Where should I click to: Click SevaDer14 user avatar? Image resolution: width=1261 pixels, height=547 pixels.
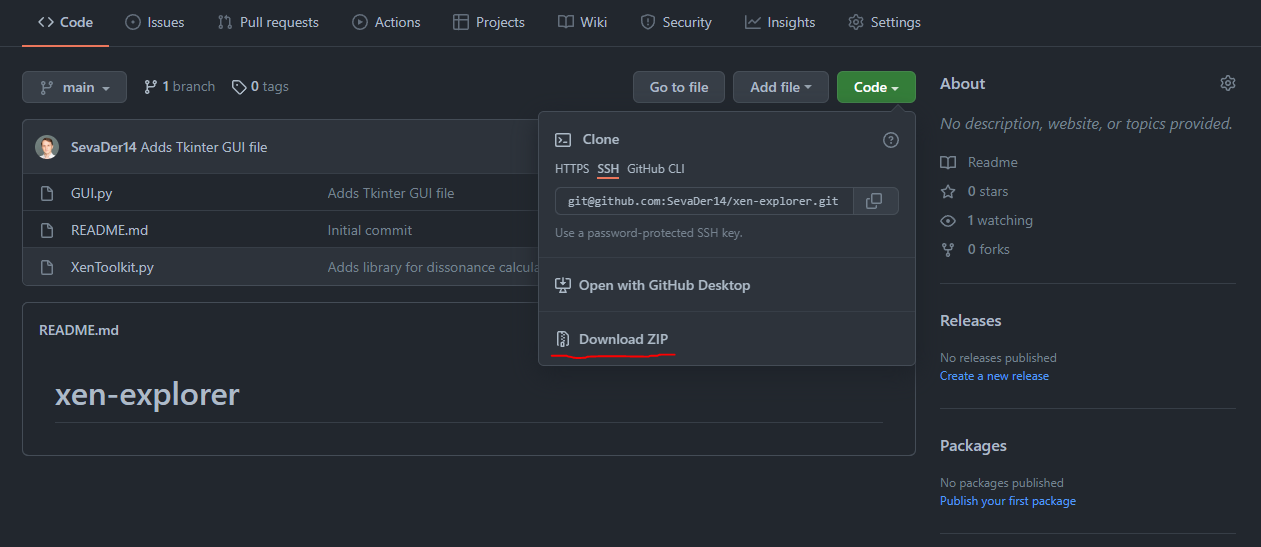47,147
